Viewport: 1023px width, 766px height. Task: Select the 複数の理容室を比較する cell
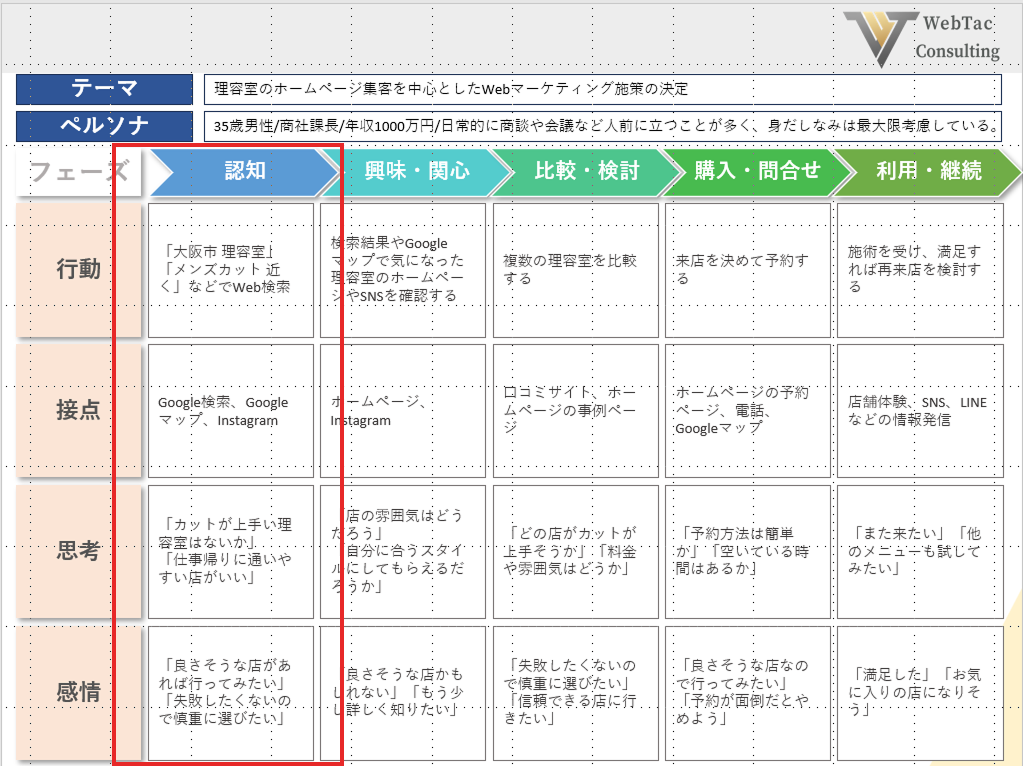[575, 270]
